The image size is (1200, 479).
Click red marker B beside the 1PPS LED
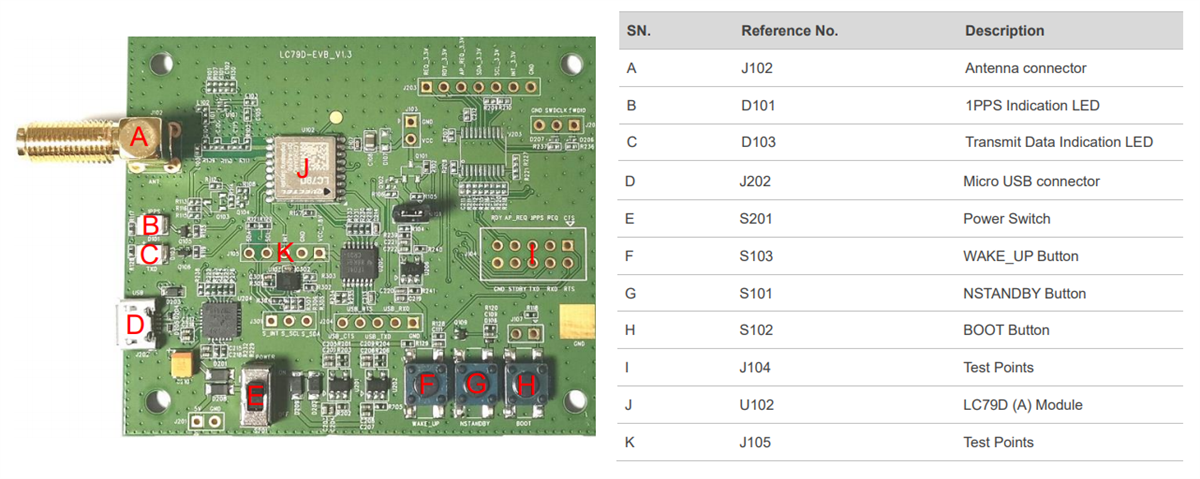150,225
